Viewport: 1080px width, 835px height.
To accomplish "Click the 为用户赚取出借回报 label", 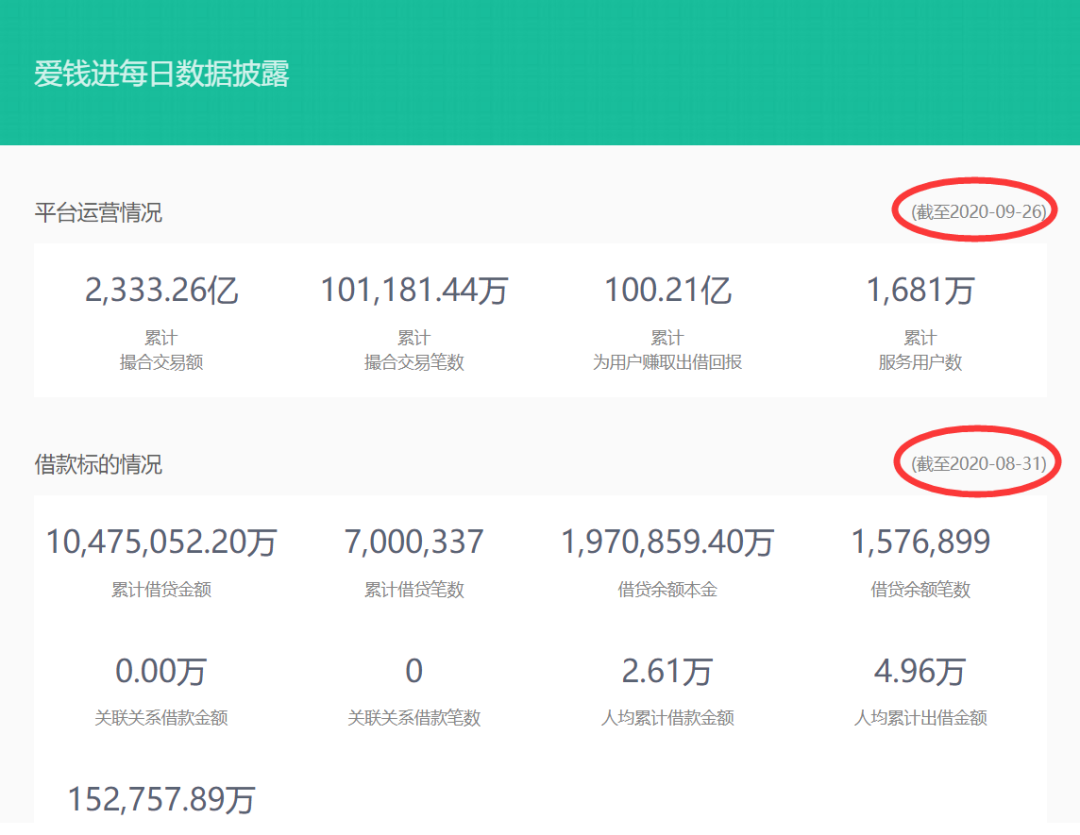I will [667, 362].
